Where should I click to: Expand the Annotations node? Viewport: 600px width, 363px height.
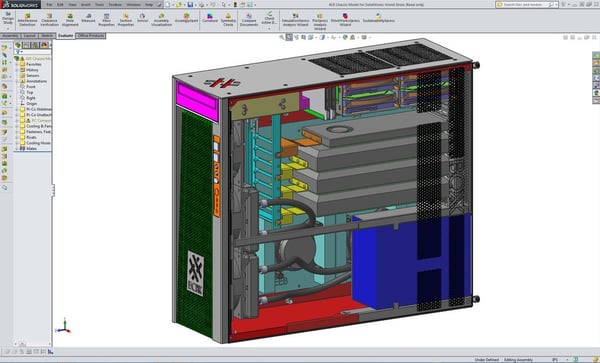tap(17, 81)
